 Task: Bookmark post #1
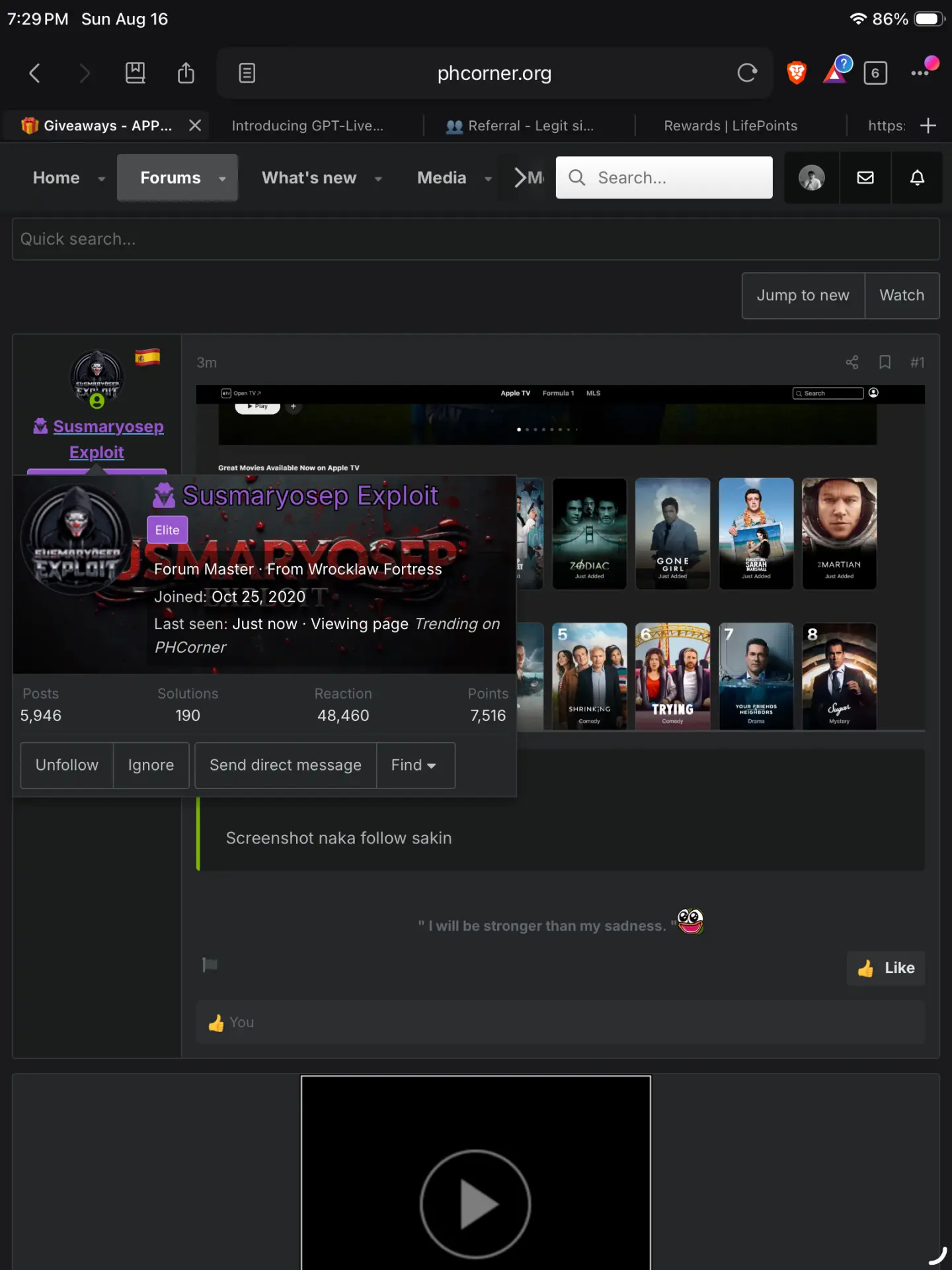pos(885,362)
